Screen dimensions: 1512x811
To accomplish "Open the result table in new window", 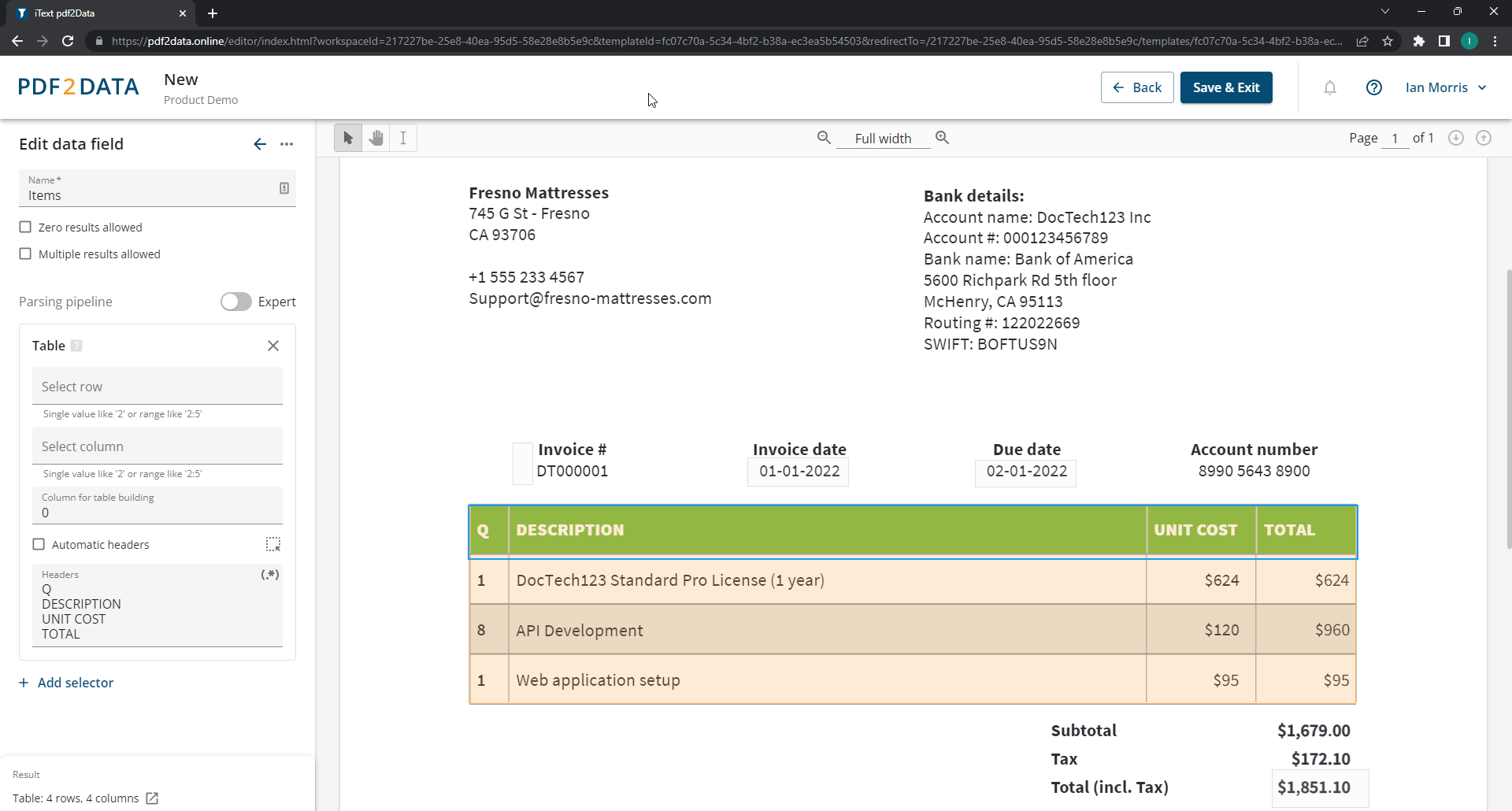I will coord(153,798).
